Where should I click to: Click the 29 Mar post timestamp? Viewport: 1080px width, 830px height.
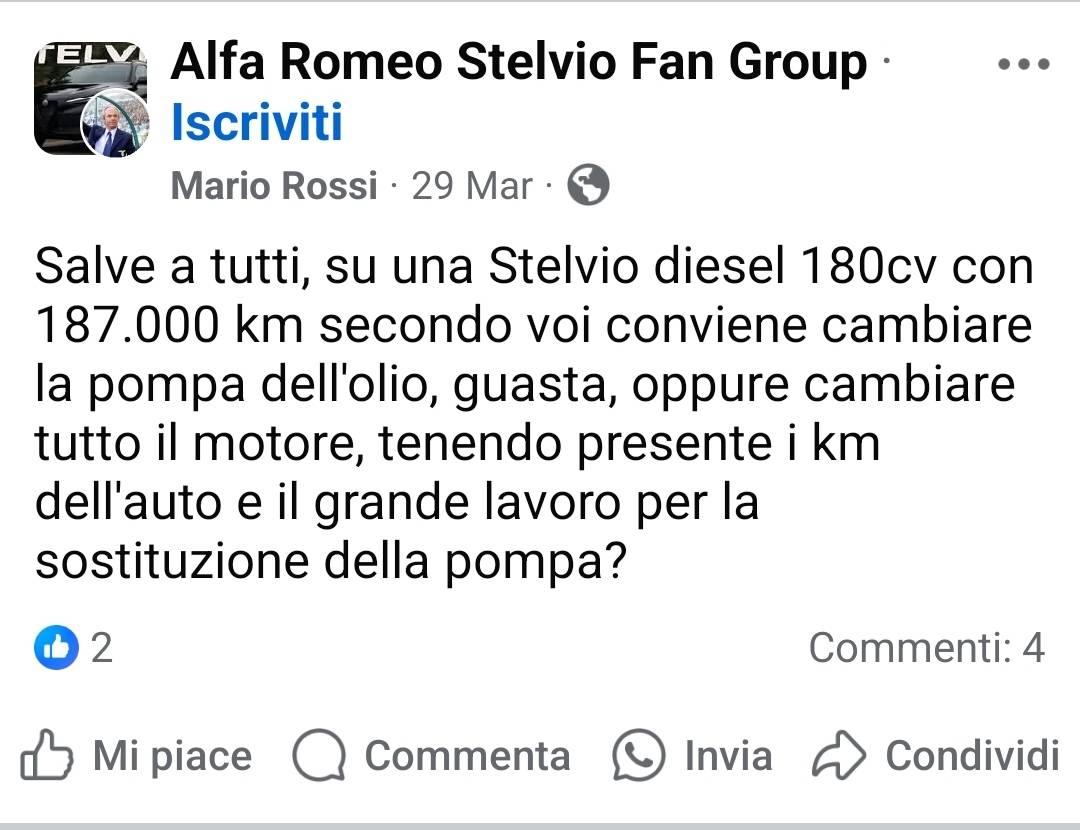[472, 186]
